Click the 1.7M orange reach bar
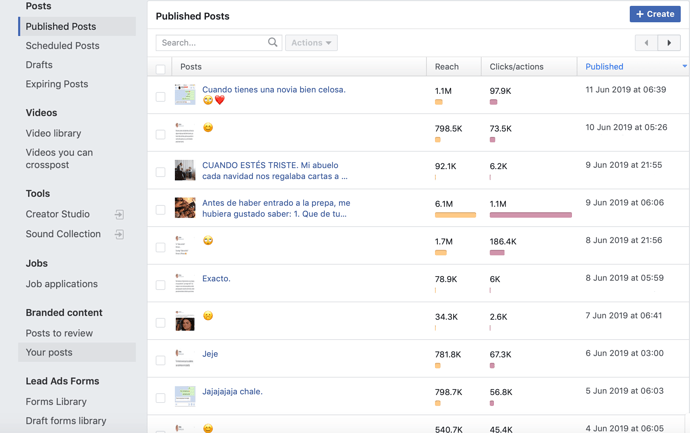The image size is (690, 433). (x=440, y=253)
